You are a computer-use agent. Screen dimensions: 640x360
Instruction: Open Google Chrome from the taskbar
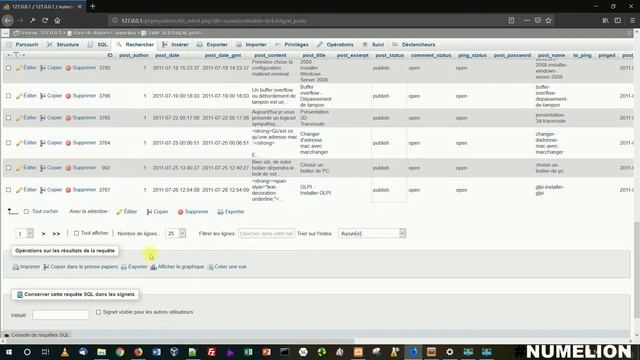pyautogui.click(x=120, y=352)
